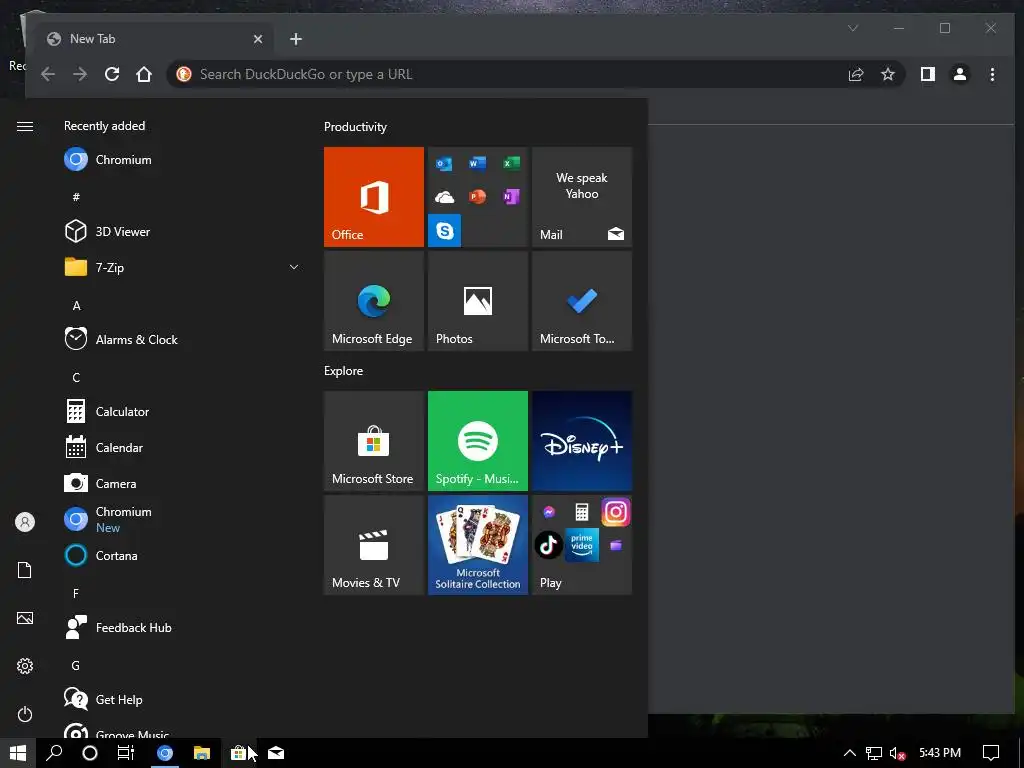
Task: Open Documents from the Start sidebar
Action: pyautogui.click(x=25, y=570)
